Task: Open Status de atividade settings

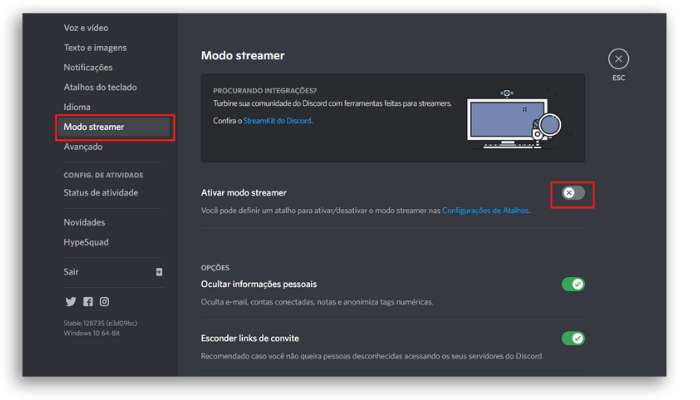Action: (x=101, y=193)
